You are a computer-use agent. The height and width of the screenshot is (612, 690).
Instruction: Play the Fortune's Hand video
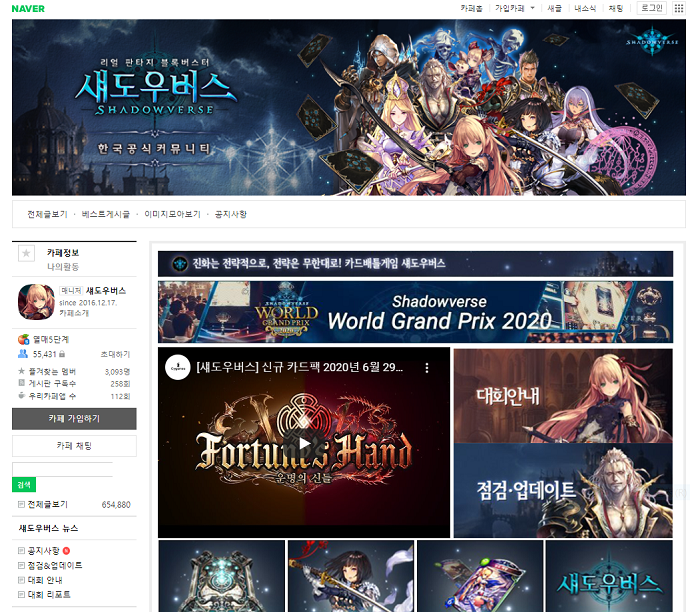(304, 443)
